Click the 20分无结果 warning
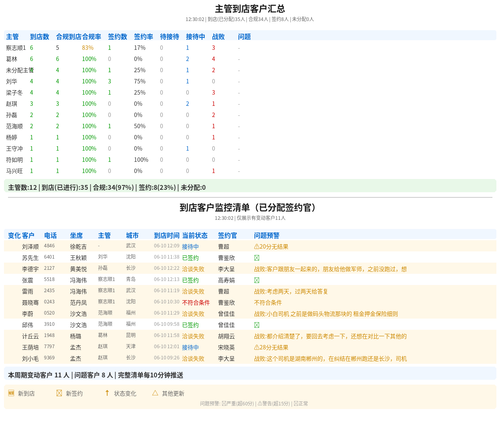The image size is (500, 426). pos(271,247)
